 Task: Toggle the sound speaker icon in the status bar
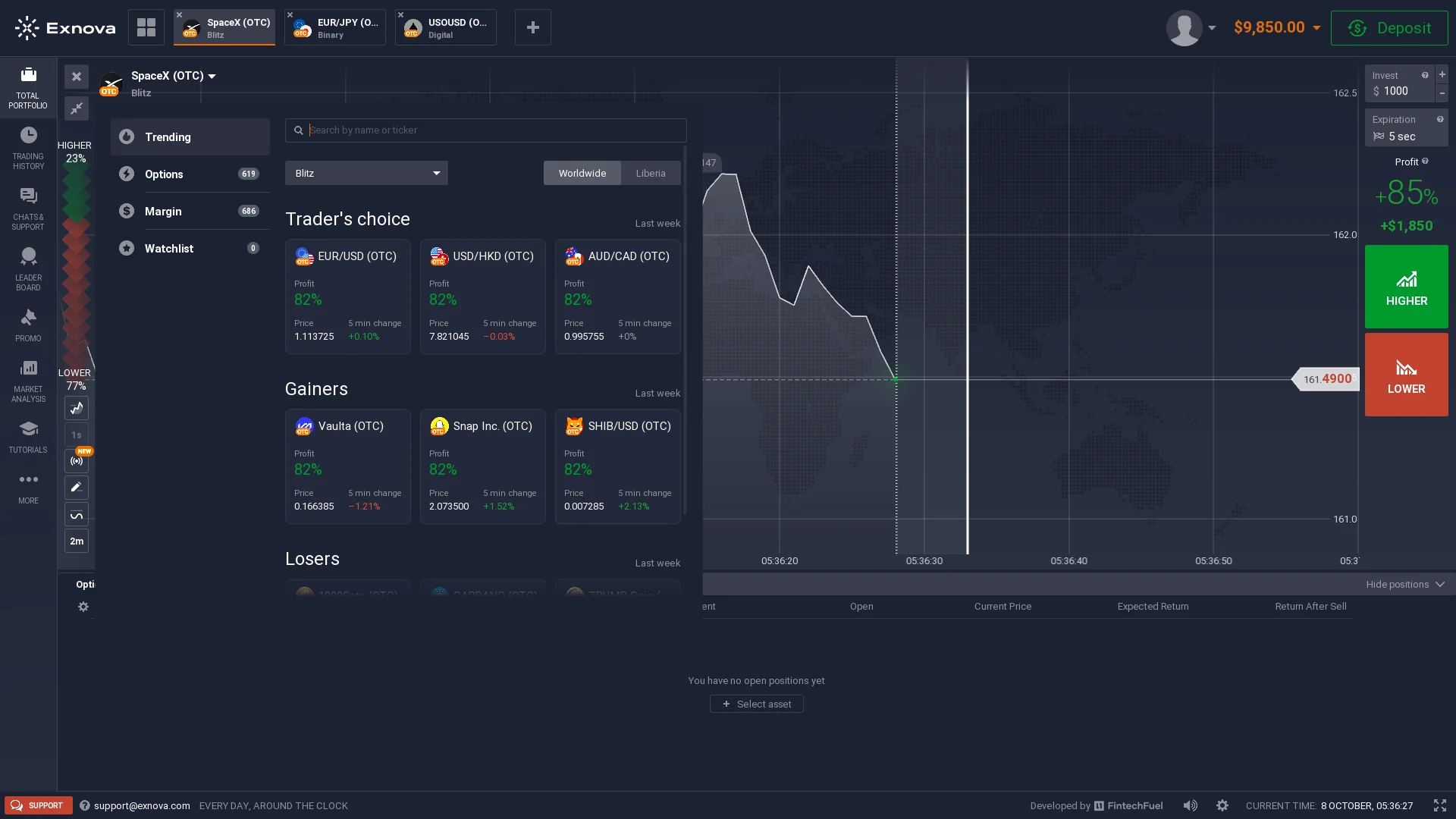click(x=1191, y=805)
